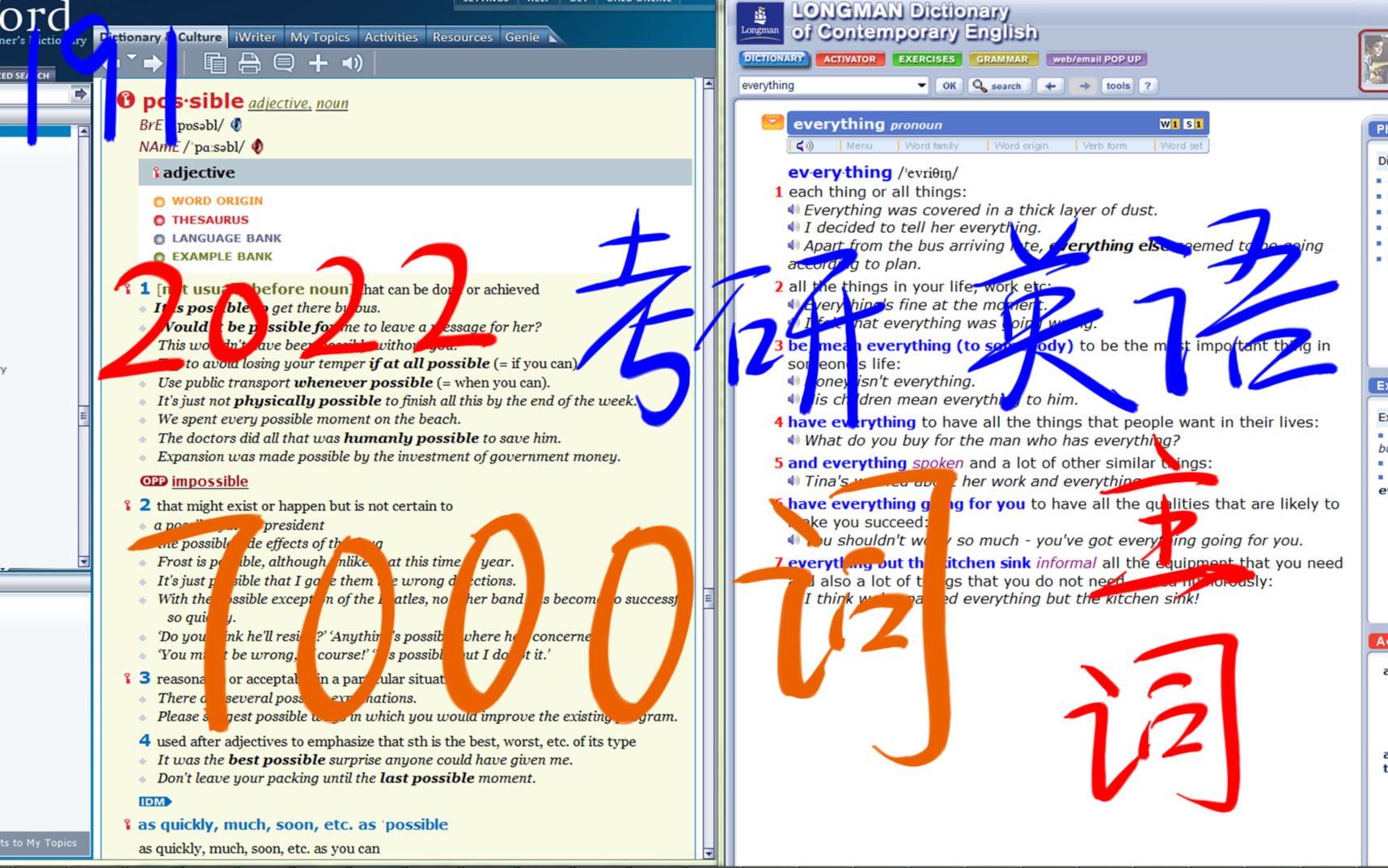1388x868 pixels.
Task: Print the Oxford entry with printer icon
Action: click(249, 63)
